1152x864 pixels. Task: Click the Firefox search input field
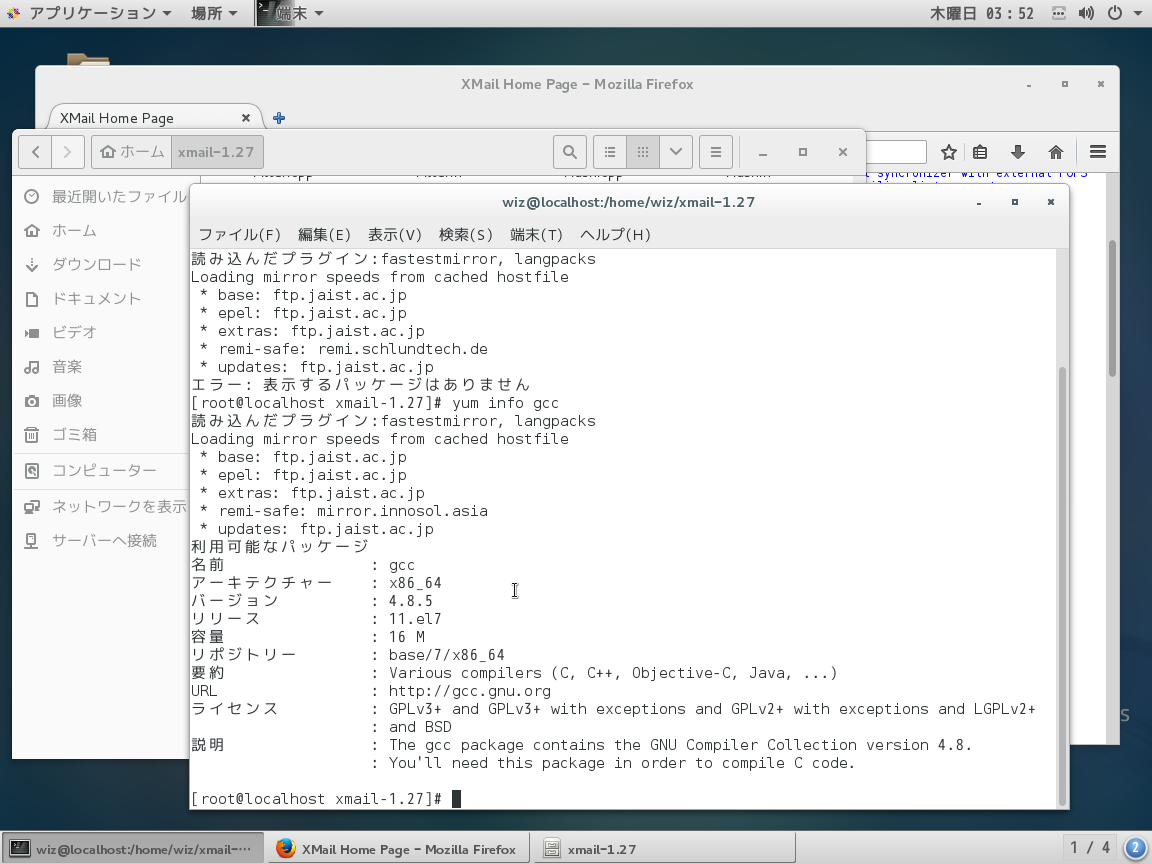[x=896, y=152]
